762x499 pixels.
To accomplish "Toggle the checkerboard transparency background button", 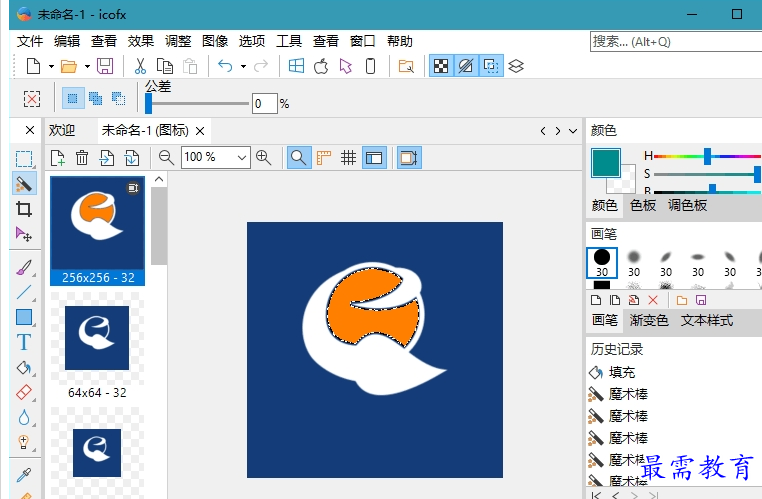I will [x=440, y=66].
